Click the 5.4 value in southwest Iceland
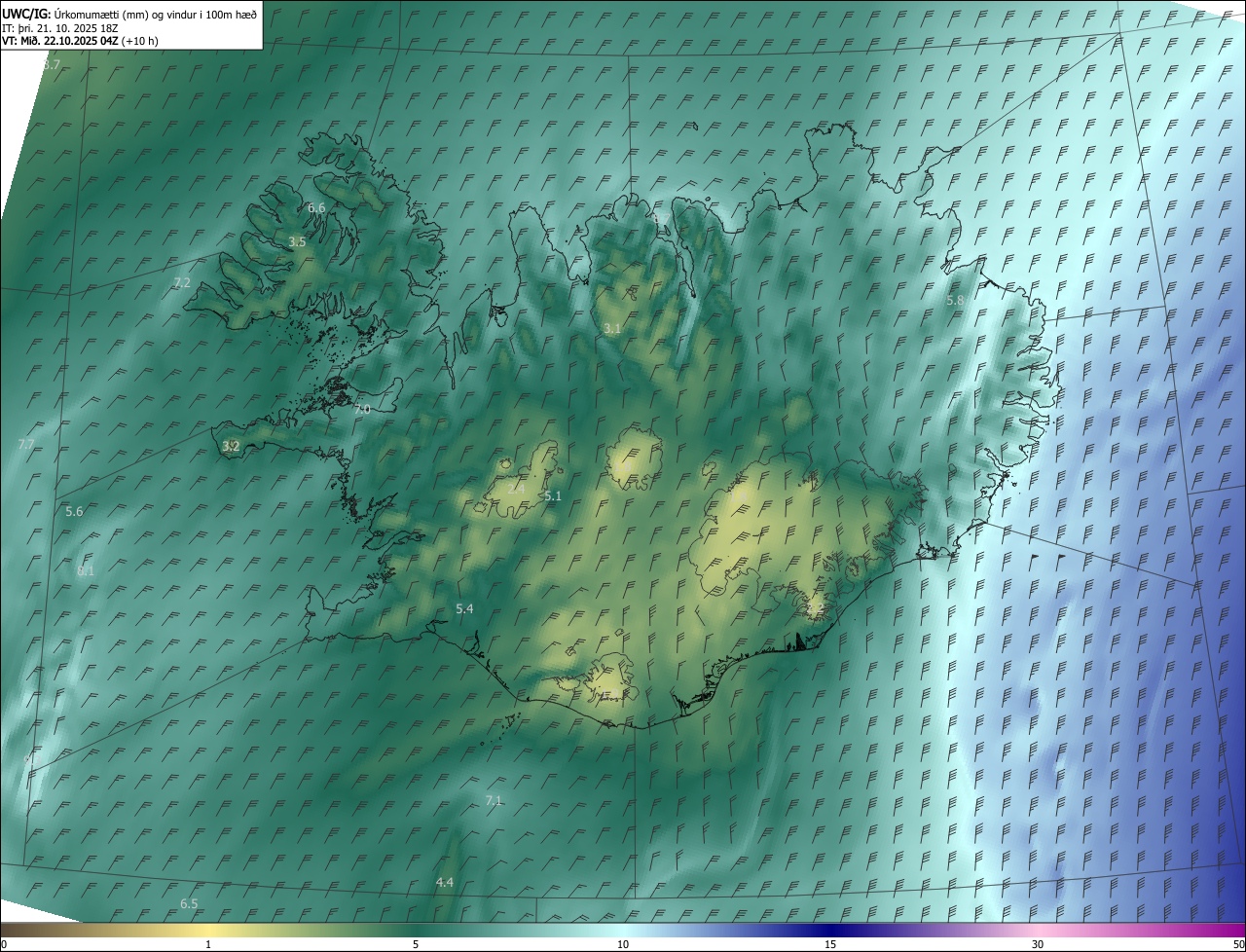 coord(464,608)
